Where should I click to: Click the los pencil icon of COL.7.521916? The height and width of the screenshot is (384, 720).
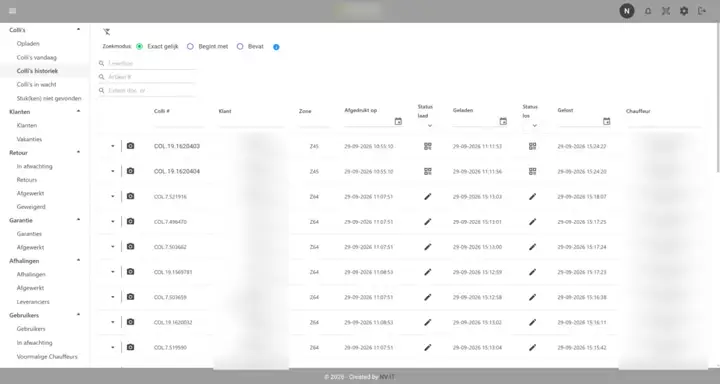pyautogui.click(x=533, y=197)
